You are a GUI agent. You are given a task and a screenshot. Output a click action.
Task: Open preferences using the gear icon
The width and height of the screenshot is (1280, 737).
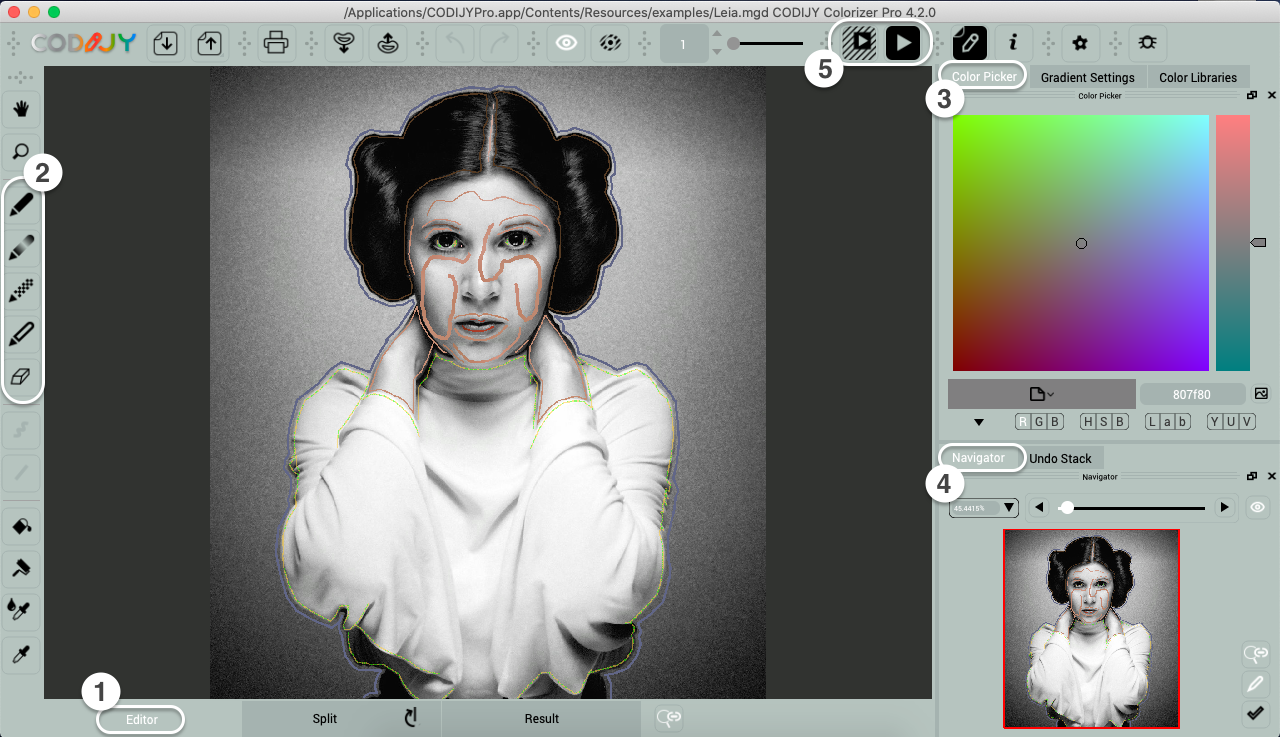(1079, 43)
